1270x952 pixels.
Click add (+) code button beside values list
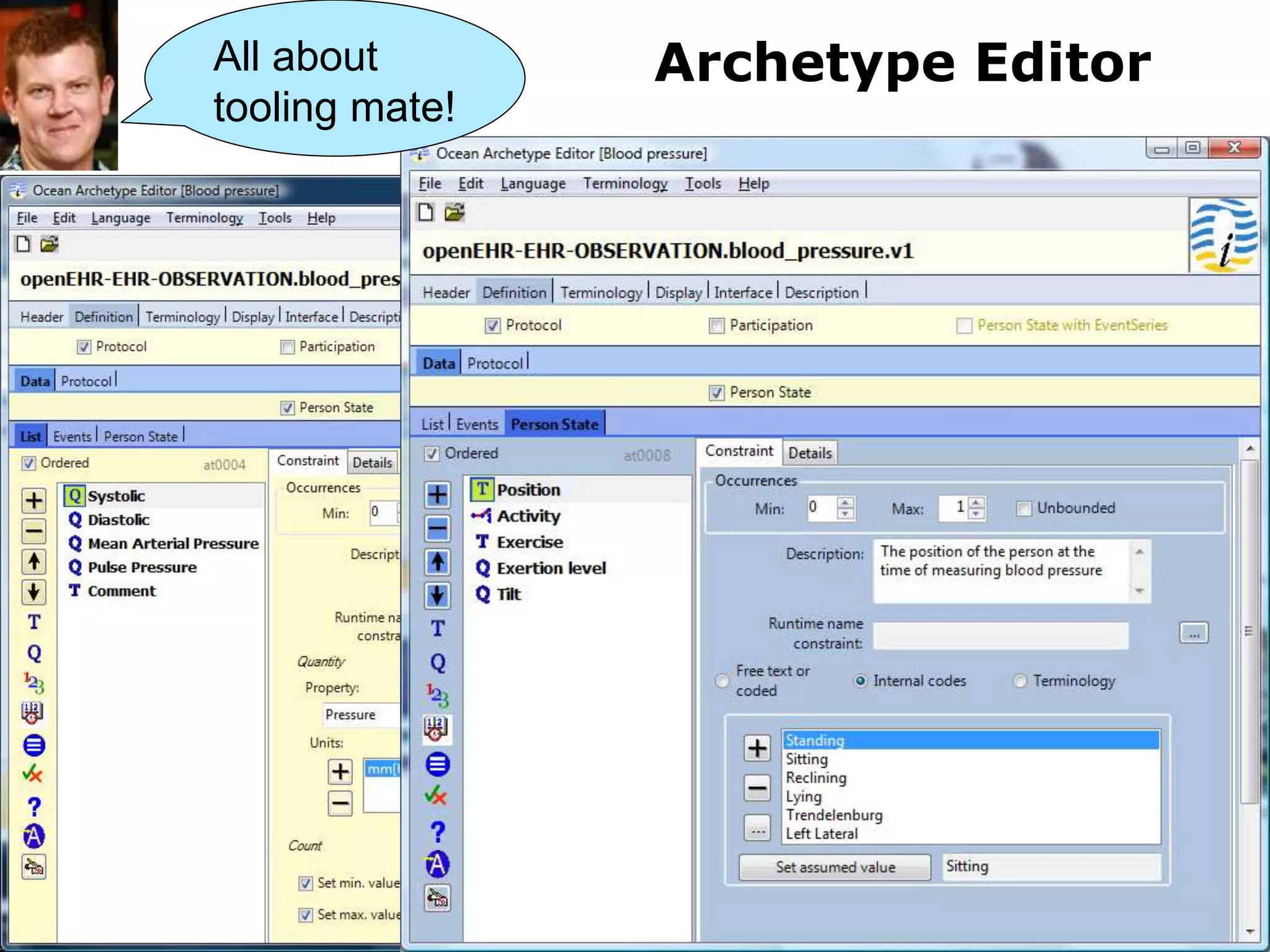757,748
